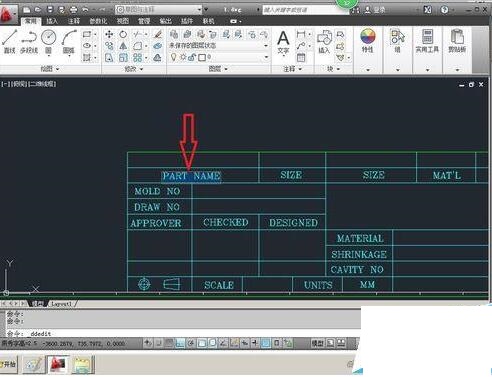
Task: Toggle the layer lock icon
Action: tap(192, 57)
